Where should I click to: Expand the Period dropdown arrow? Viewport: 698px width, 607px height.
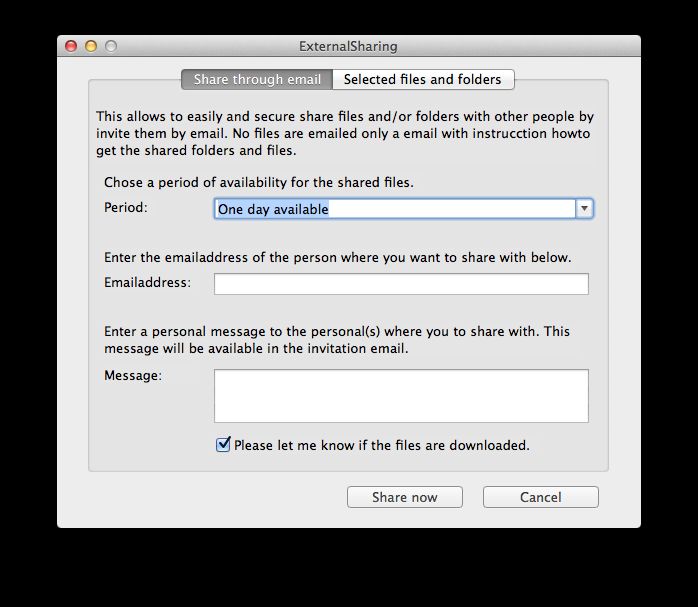pyautogui.click(x=584, y=208)
